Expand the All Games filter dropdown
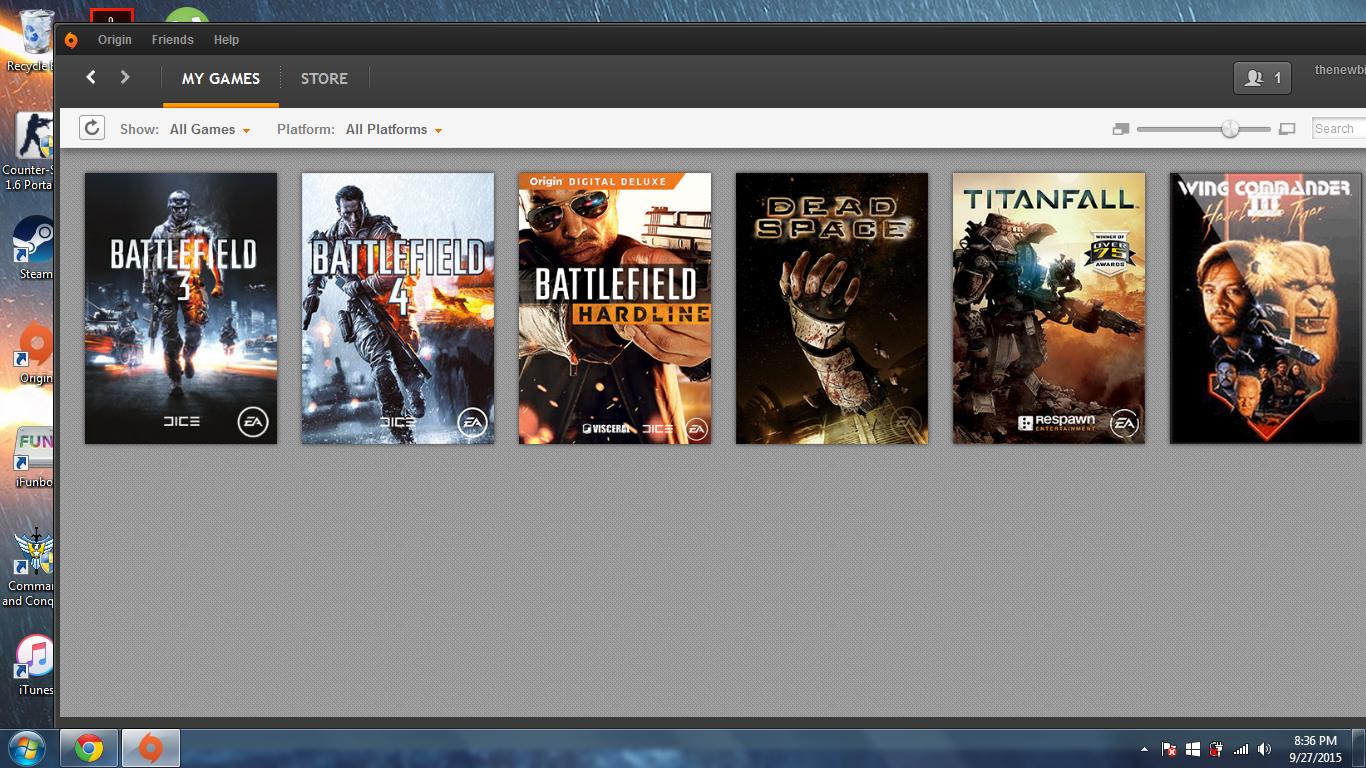Image resolution: width=1366 pixels, height=768 pixels. click(210, 129)
